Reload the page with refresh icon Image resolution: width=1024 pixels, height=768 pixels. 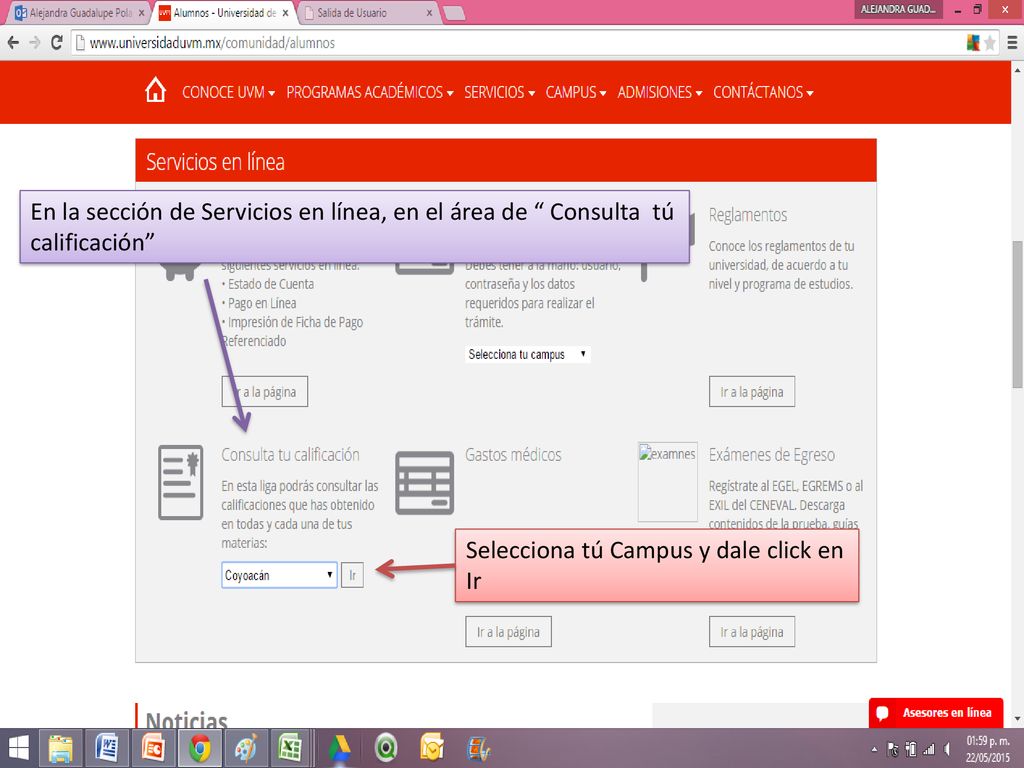(57, 42)
